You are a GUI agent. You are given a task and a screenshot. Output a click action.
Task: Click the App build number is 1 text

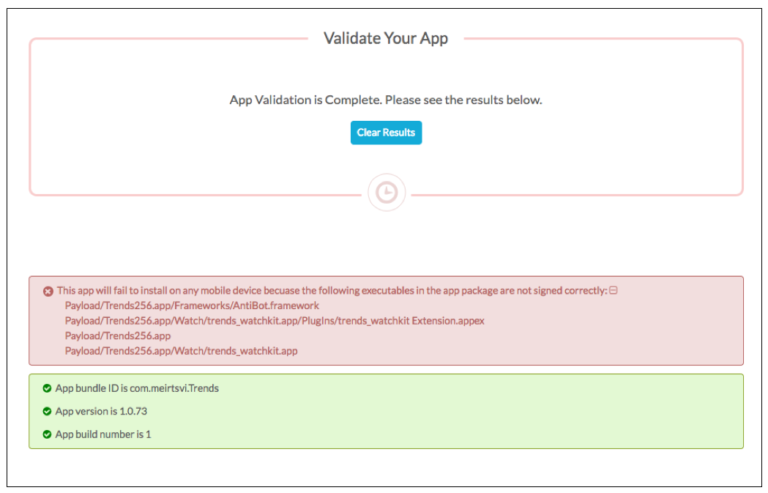click(x=103, y=434)
